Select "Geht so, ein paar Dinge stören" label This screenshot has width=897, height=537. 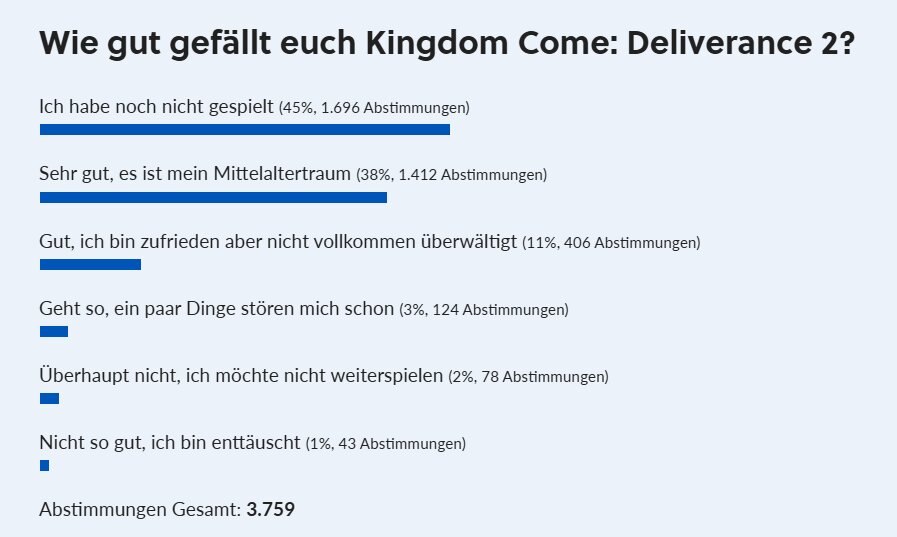click(x=216, y=309)
